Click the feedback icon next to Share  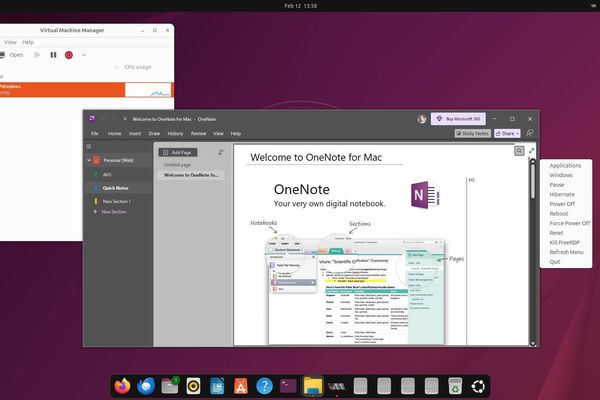(x=530, y=133)
